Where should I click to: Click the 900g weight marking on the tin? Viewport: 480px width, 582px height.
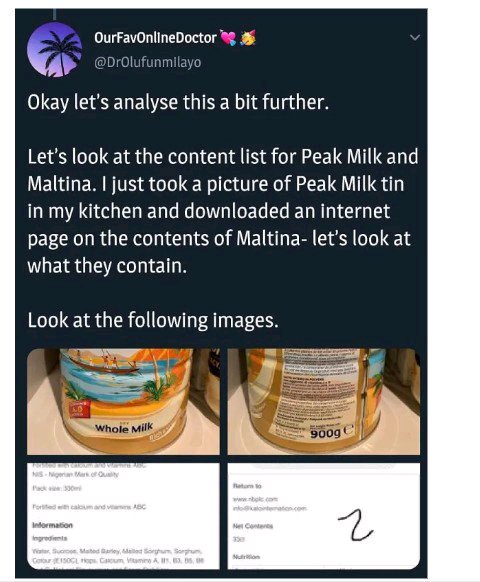325,433
